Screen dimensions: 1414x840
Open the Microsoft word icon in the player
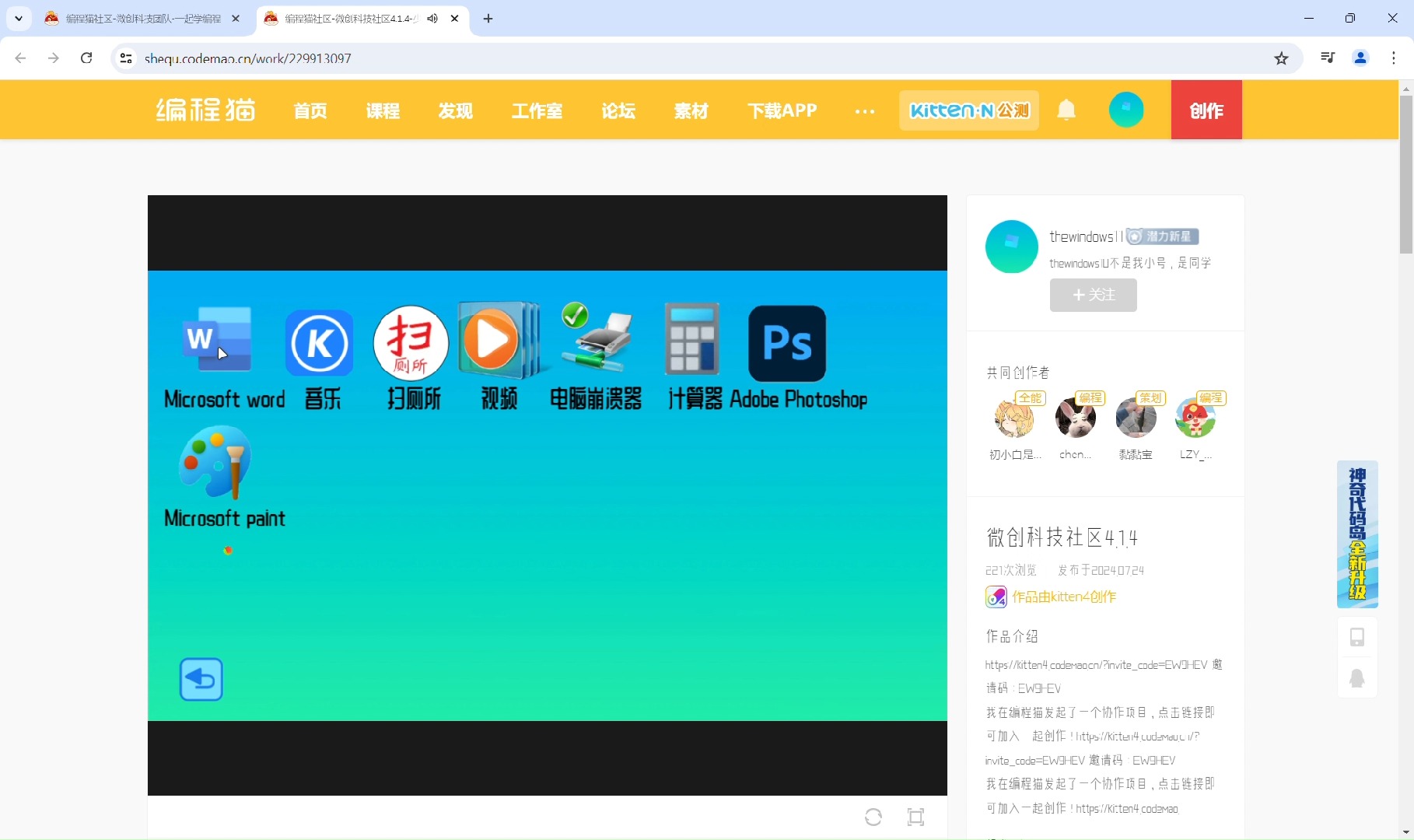click(x=218, y=340)
